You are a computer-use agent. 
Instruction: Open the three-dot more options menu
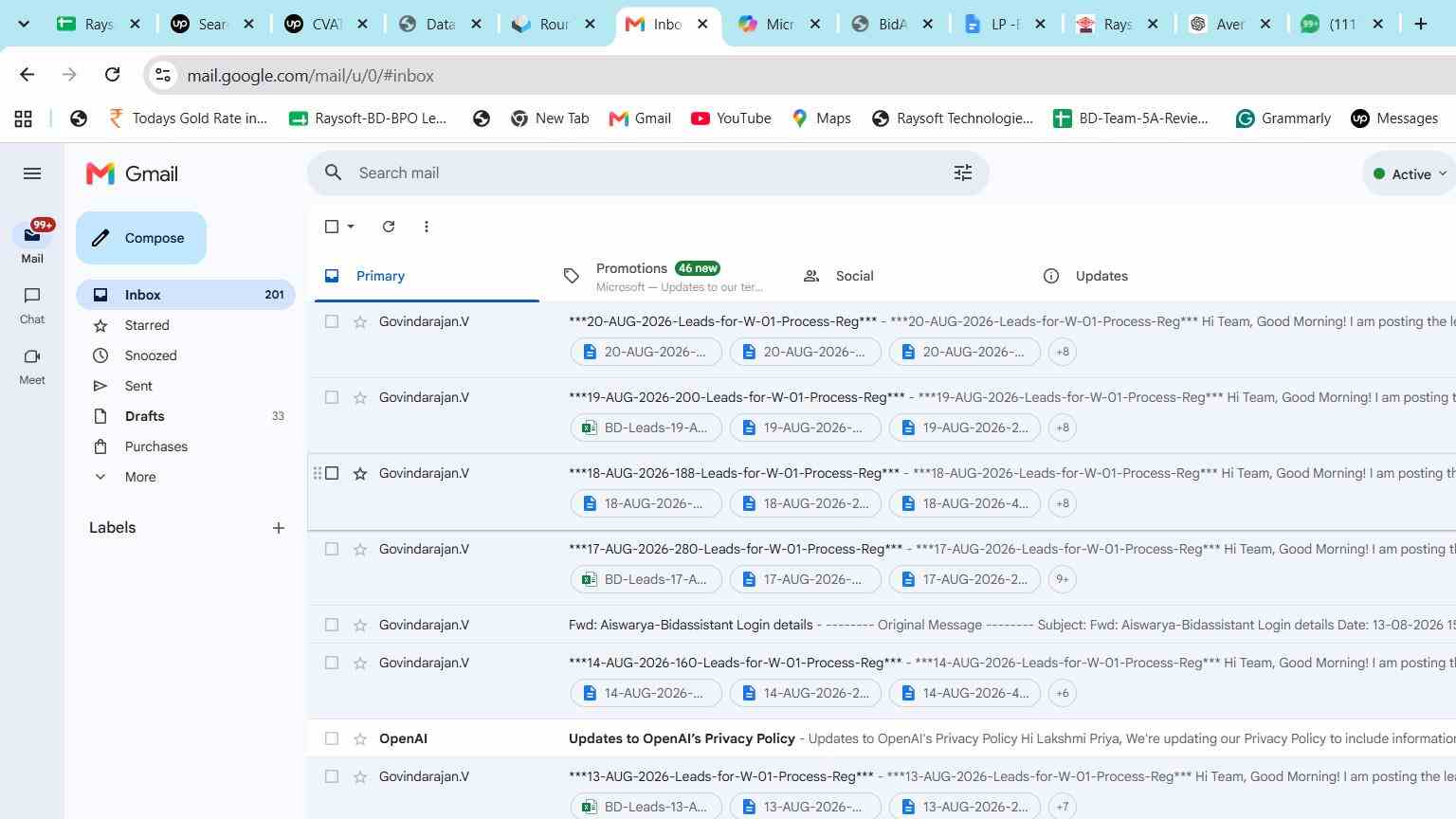427,227
